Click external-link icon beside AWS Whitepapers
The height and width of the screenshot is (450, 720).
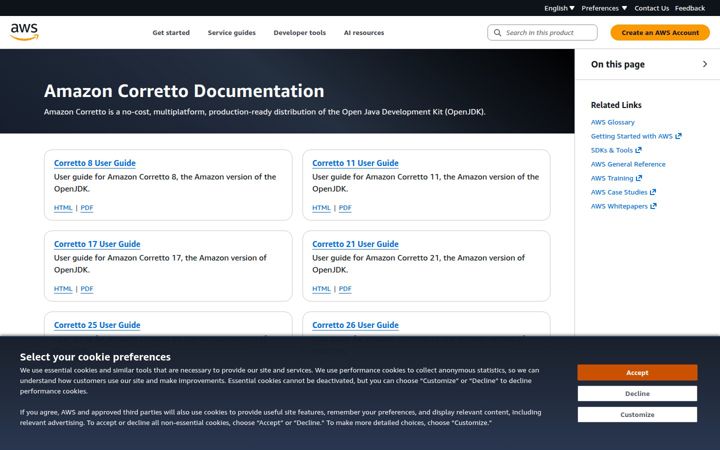(653, 206)
